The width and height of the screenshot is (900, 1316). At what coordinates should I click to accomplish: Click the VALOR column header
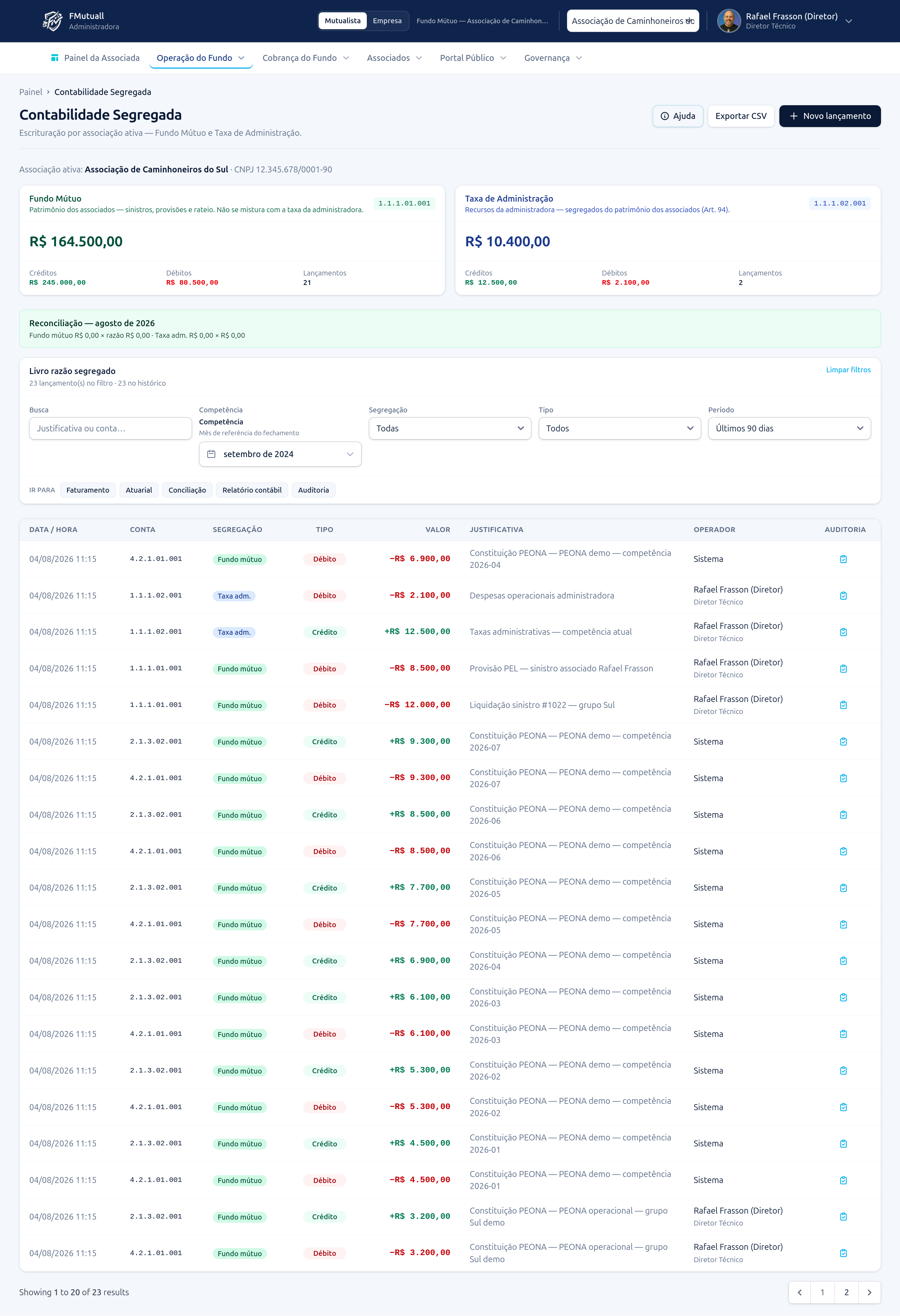438,530
